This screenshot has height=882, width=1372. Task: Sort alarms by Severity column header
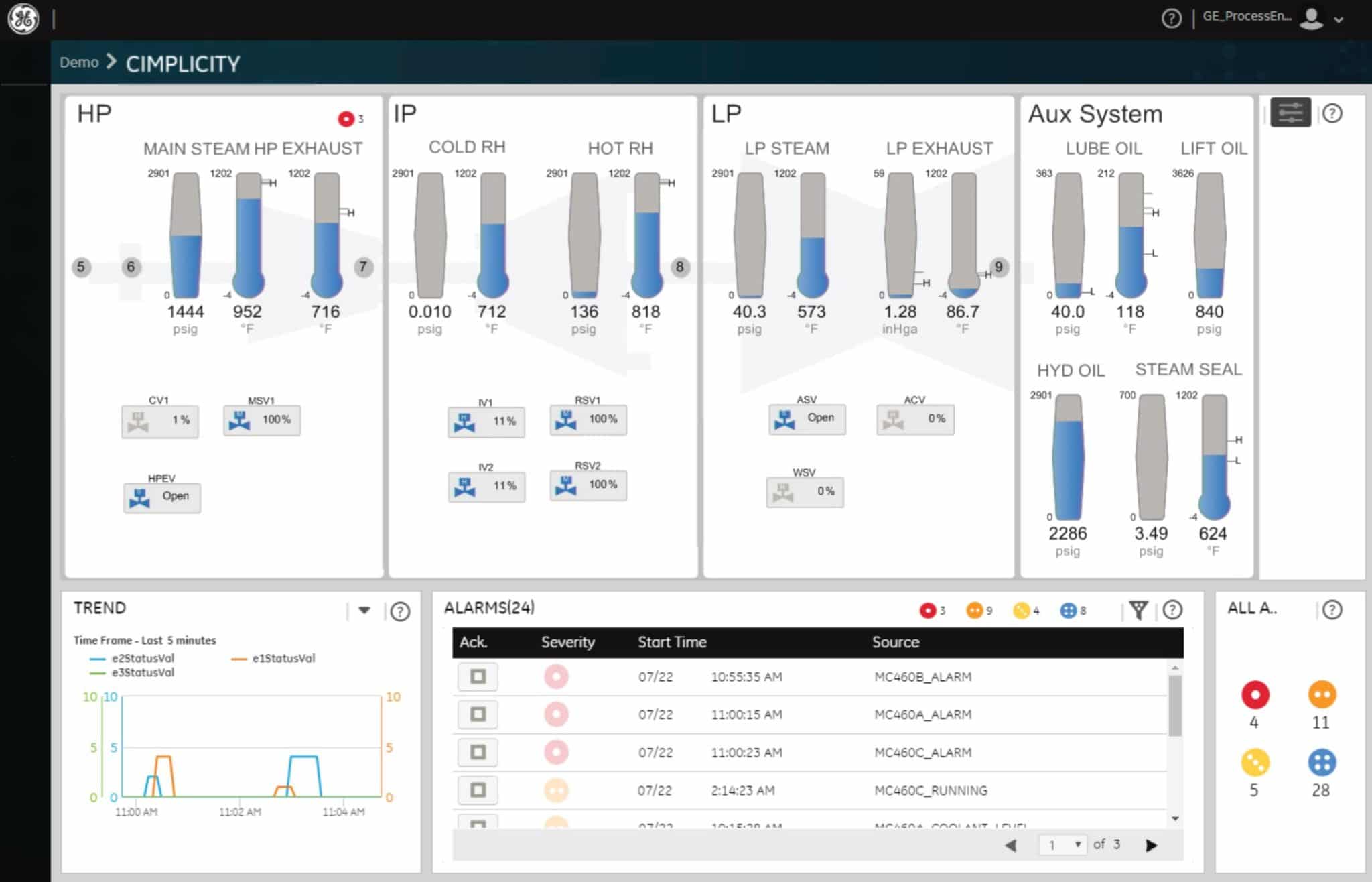coord(567,642)
